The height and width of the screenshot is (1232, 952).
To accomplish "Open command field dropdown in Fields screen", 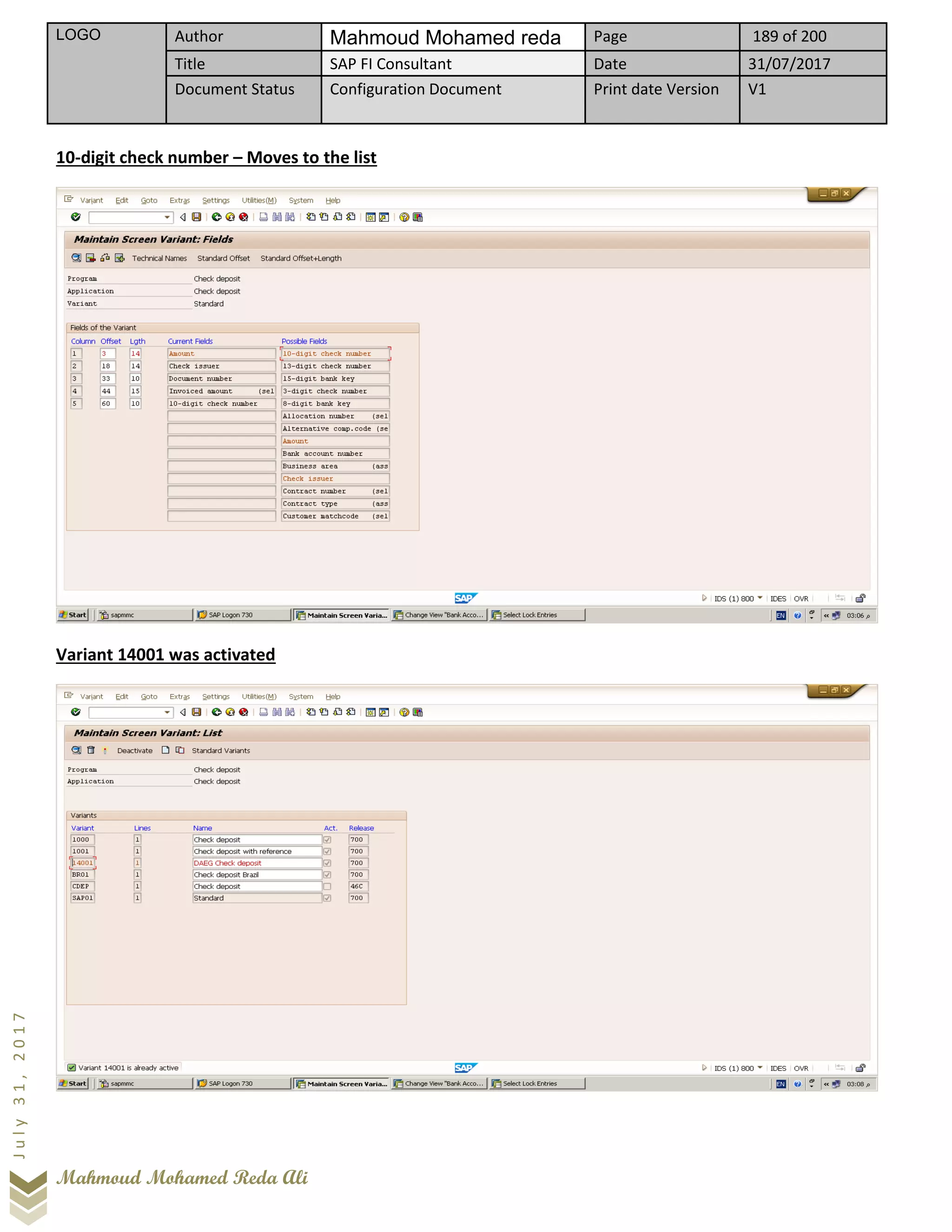I will click(167, 217).
